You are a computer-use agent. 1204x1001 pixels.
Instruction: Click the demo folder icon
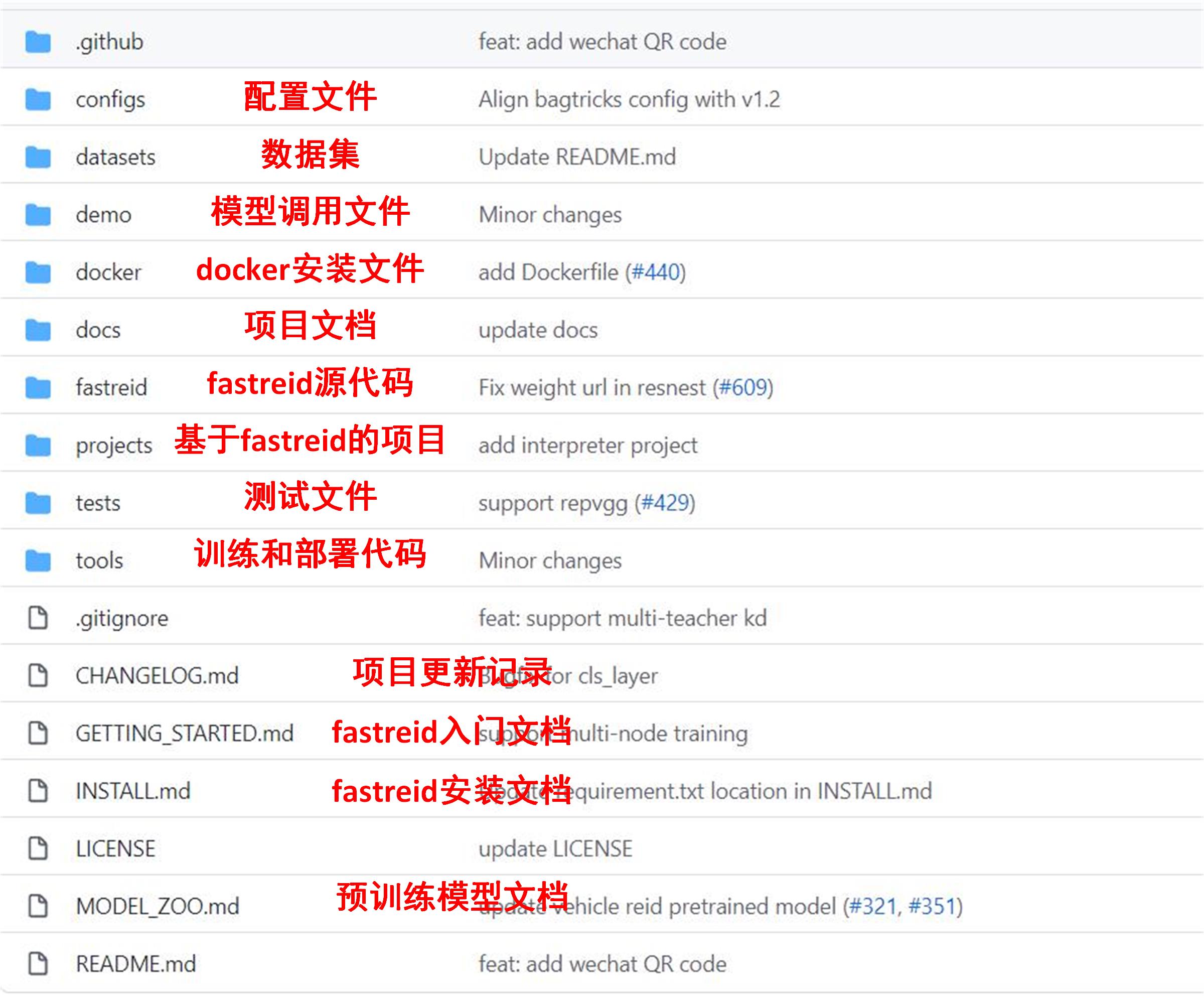point(38,214)
